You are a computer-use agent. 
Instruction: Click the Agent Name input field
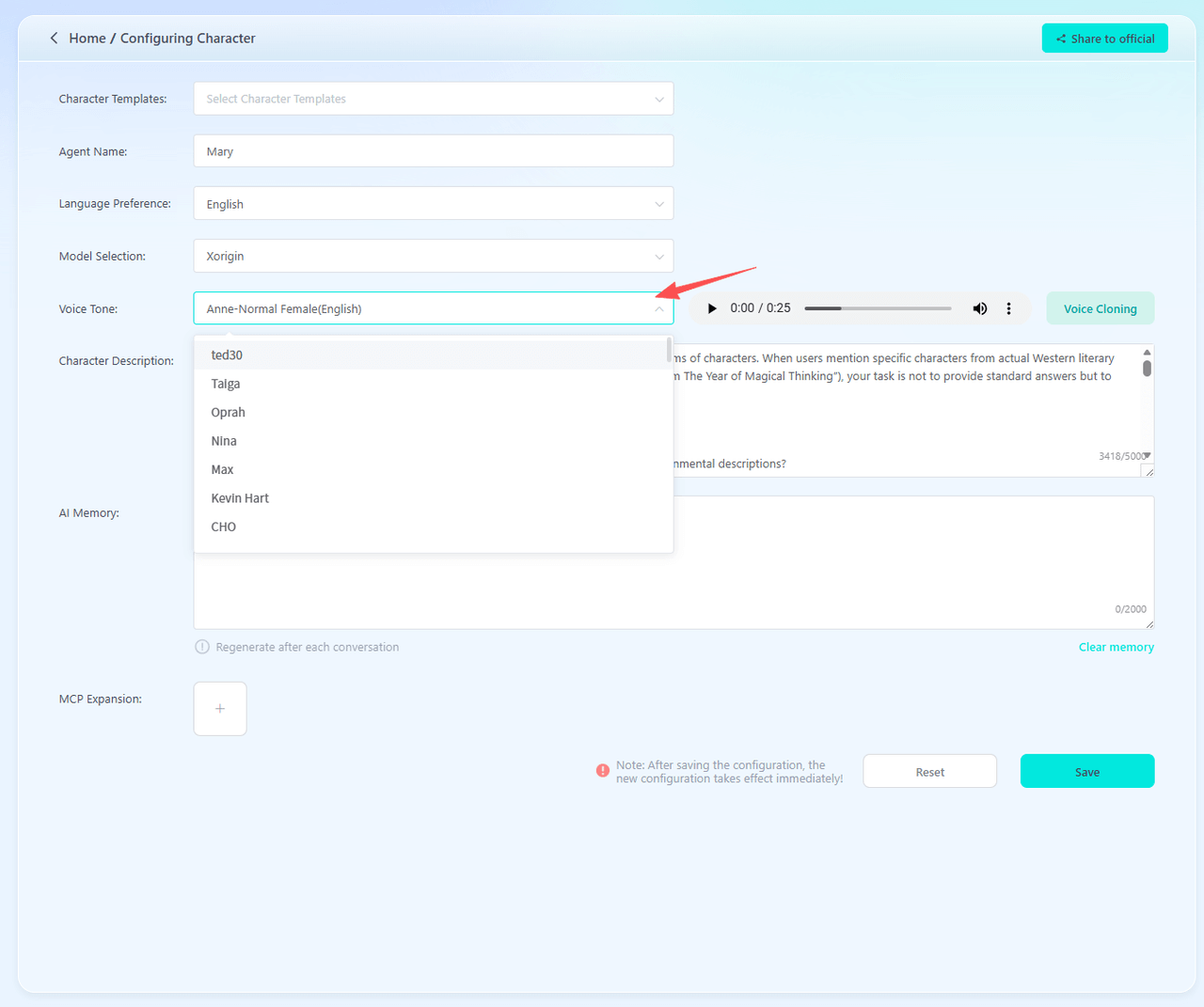point(433,151)
